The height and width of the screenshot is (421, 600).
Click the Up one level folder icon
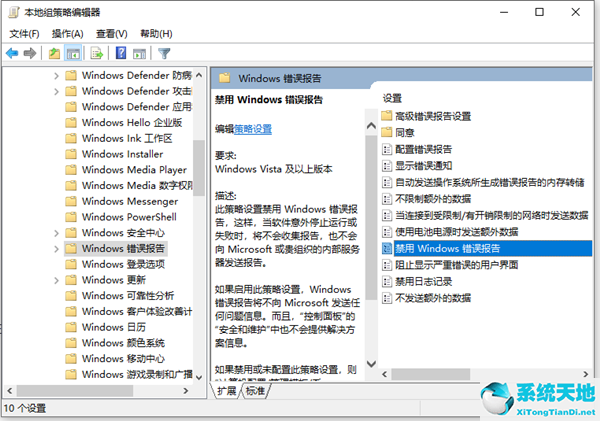point(54,53)
